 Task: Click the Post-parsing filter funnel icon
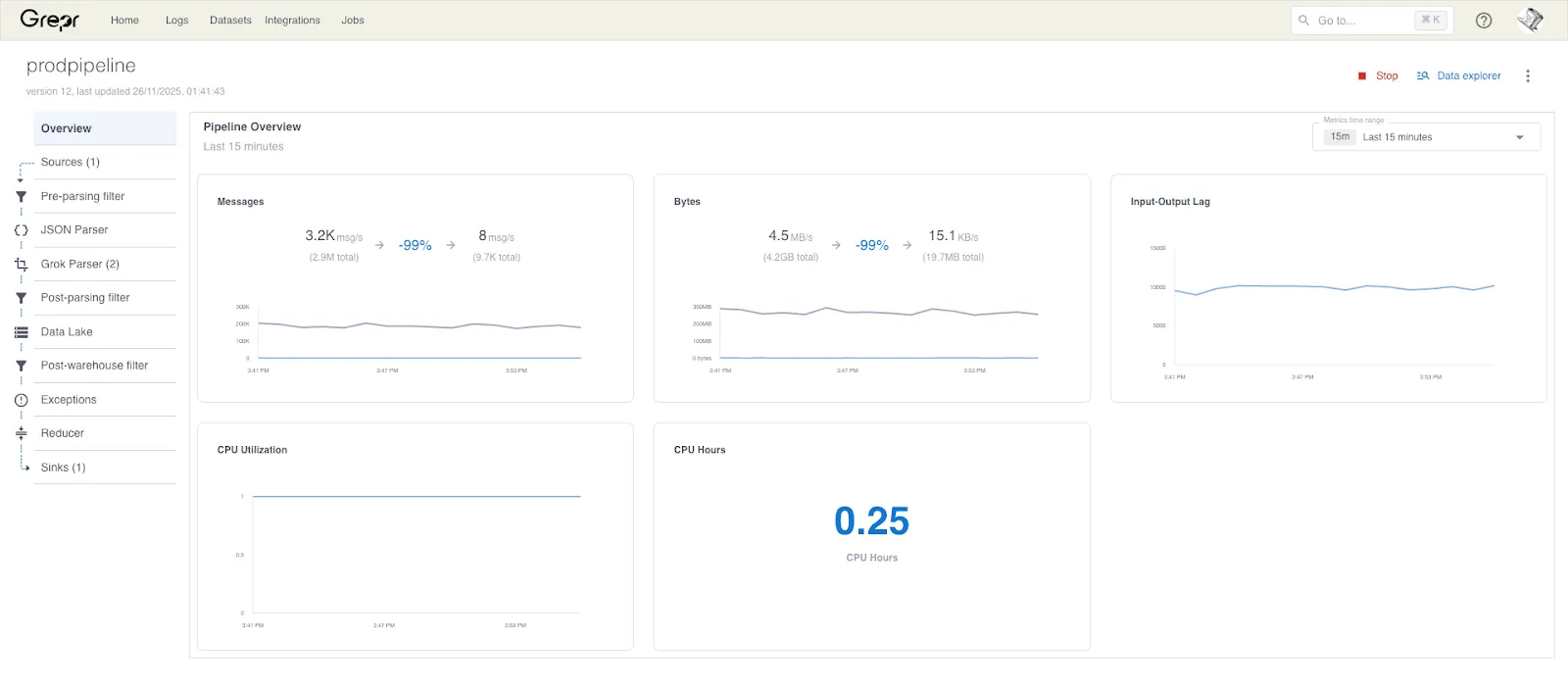tap(21, 298)
